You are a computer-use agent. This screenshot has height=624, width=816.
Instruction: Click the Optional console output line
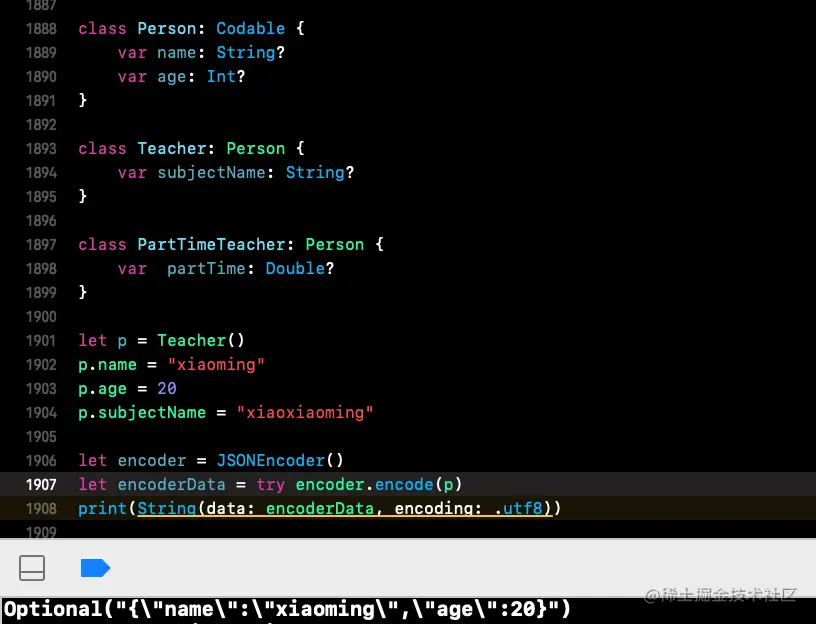[x=287, y=609]
